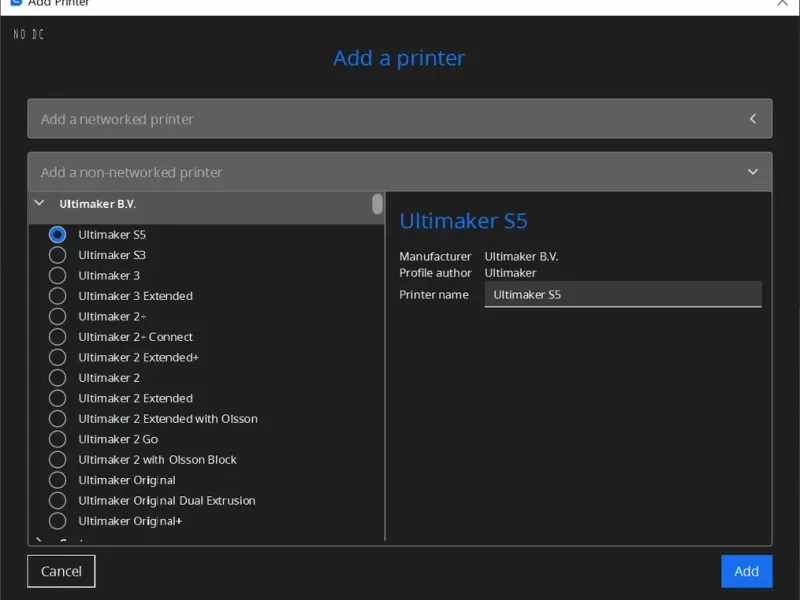Select Ultimaker 2 Extended+ option

click(58, 357)
